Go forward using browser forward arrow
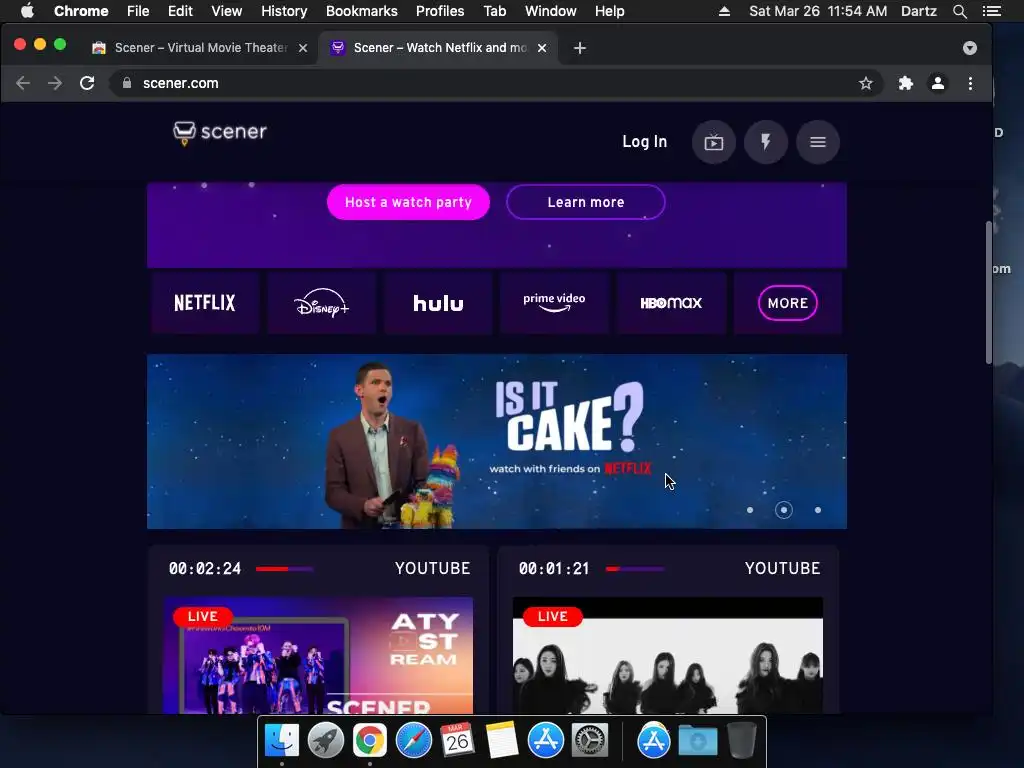1024x768 pixels. coord(55,83)
